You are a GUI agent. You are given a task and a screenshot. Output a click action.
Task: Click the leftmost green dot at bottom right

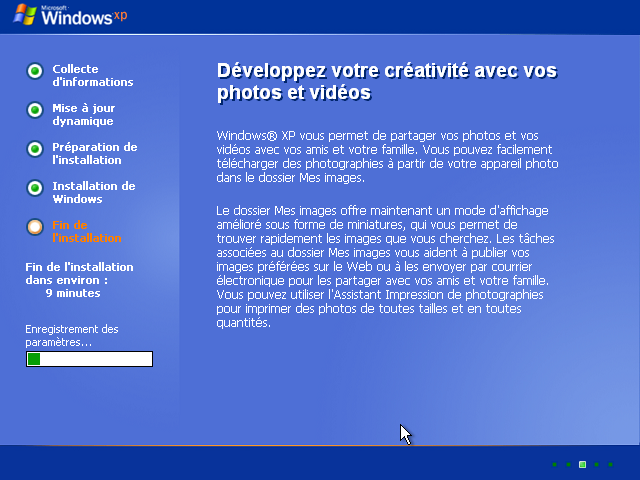tap(554, 465)
